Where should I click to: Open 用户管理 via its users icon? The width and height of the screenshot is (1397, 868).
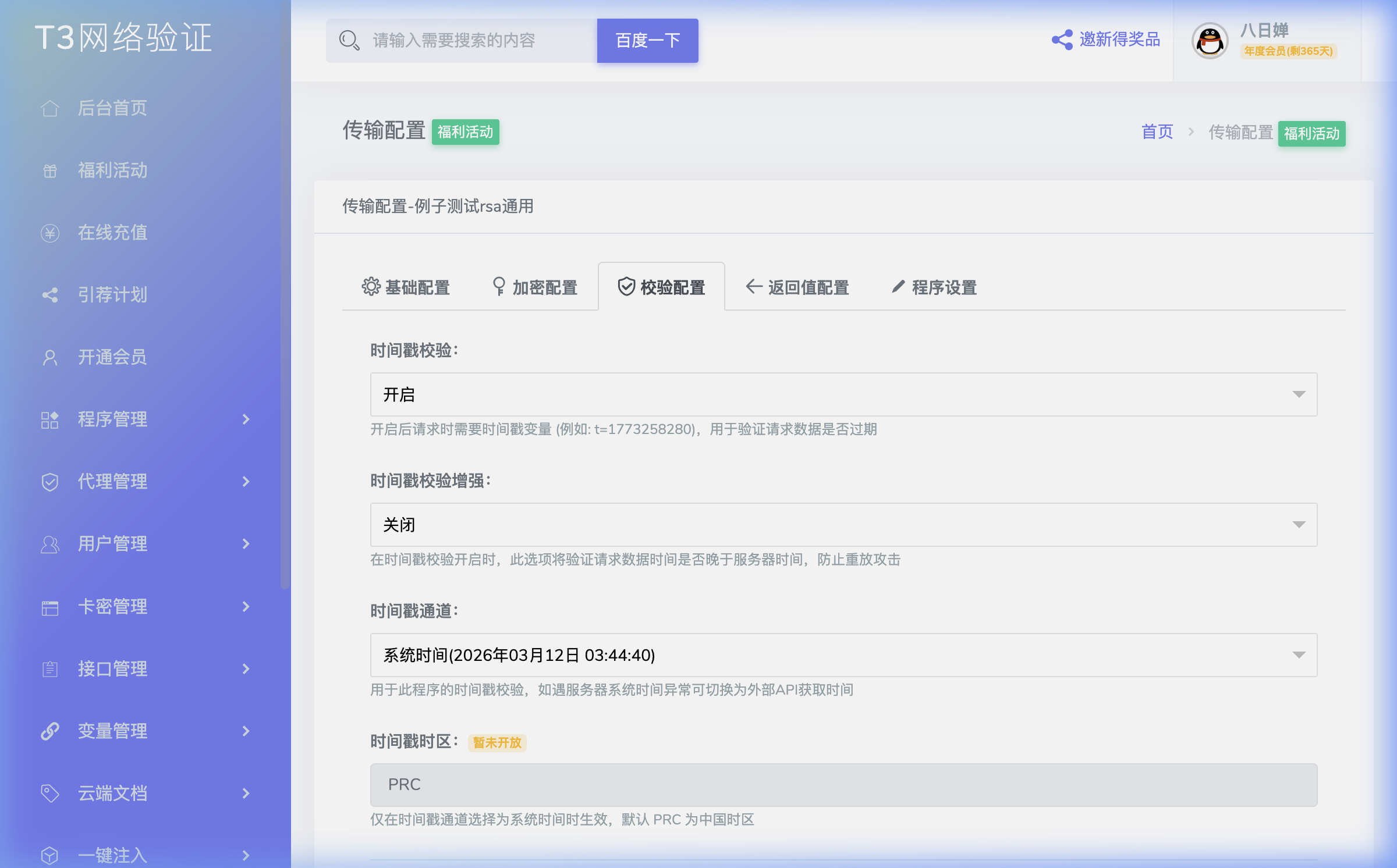point(50,544)
